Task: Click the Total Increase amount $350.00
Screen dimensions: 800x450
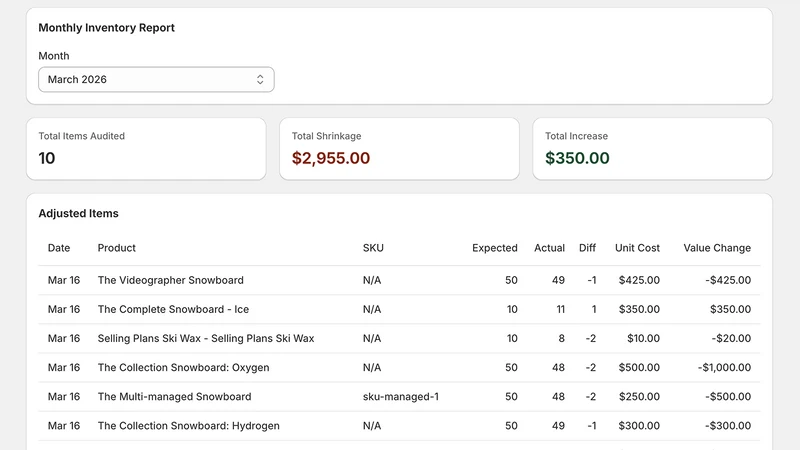Action: point(577,158)
